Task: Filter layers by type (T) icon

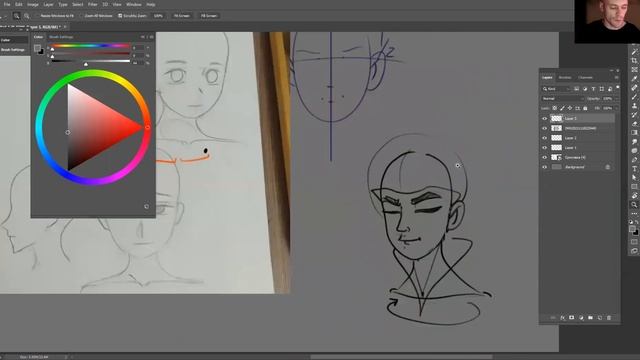Action: pyautogui.click(x=593, y=89)
